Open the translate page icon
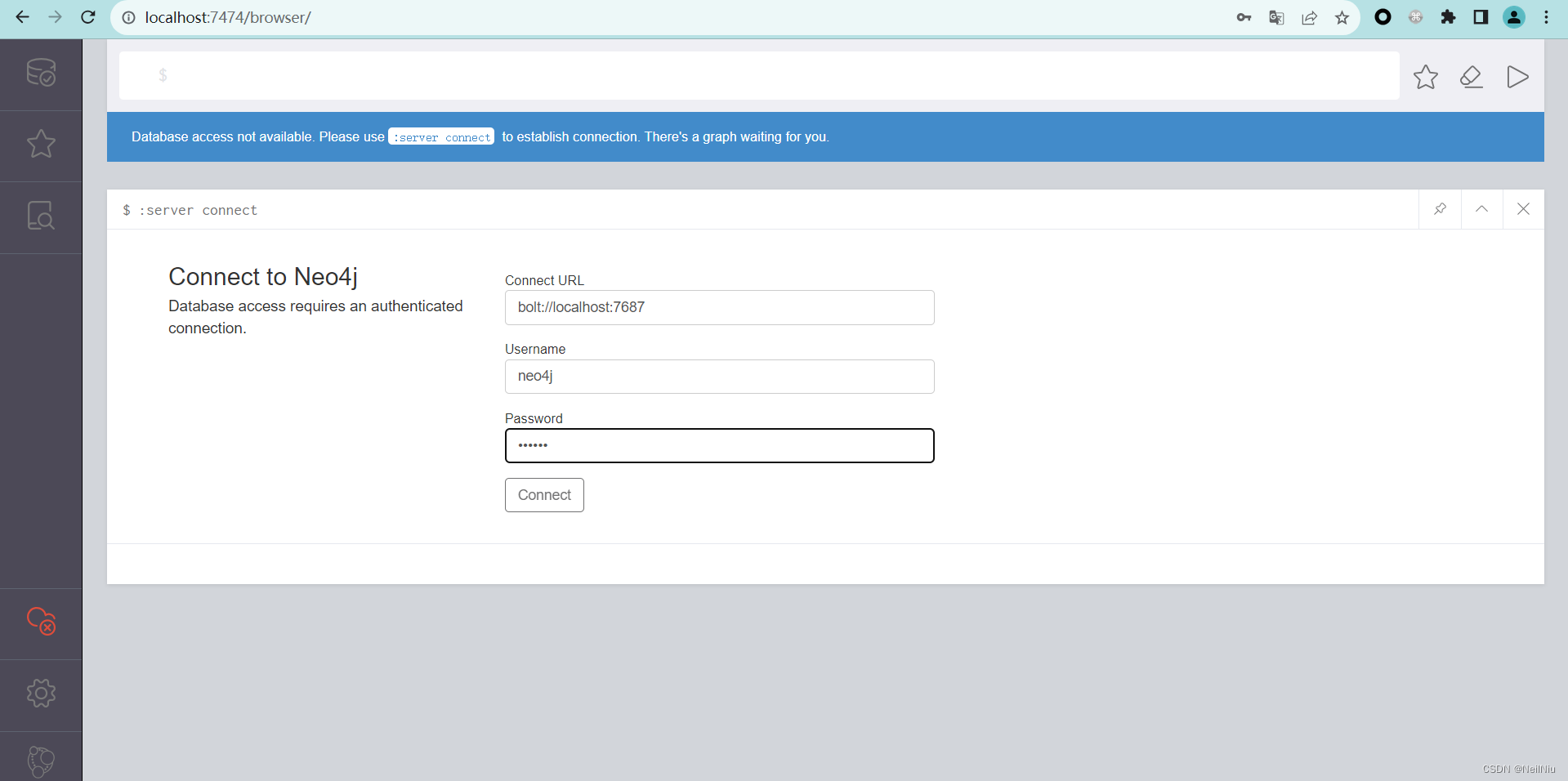This screenshot has height=781, width=1568. tap(1276, 17)
